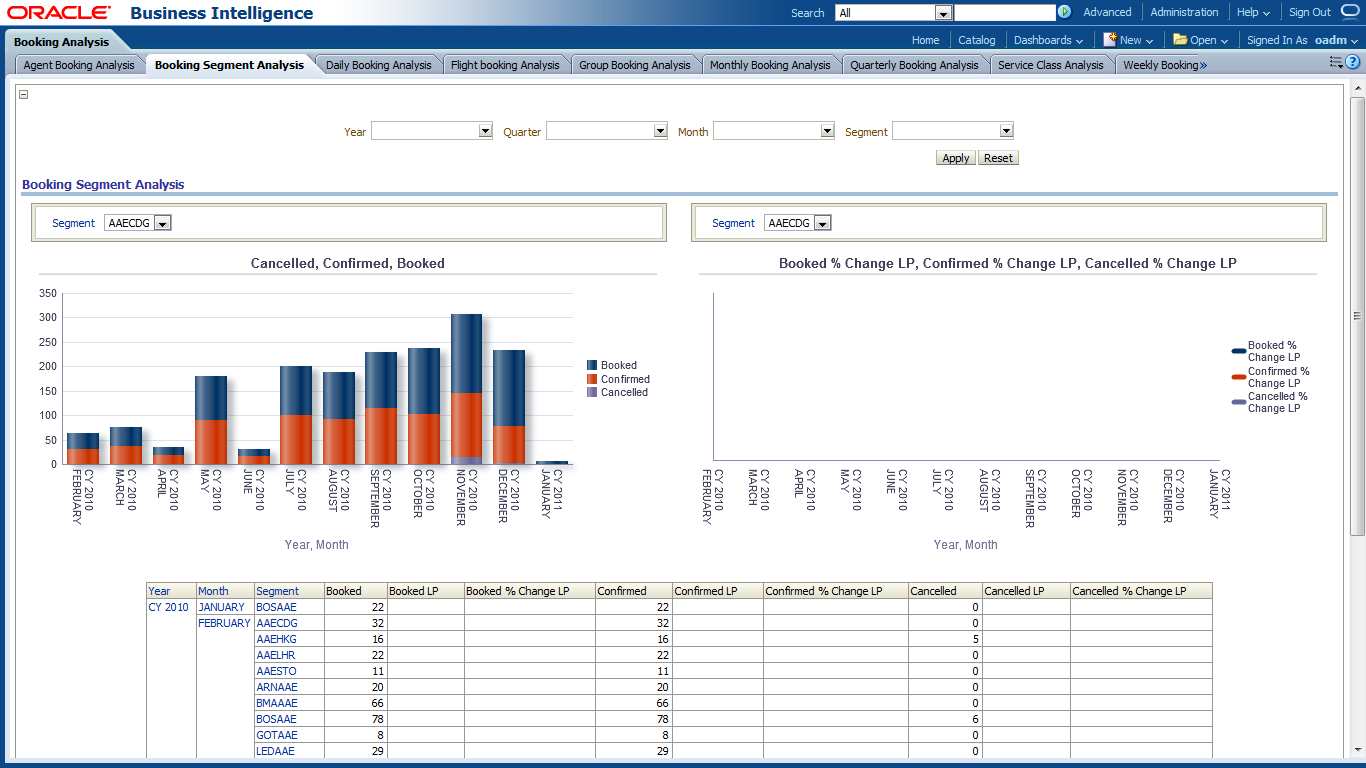
Task: Open the Service Class Analysis tab
Action: click(1050, 65)
